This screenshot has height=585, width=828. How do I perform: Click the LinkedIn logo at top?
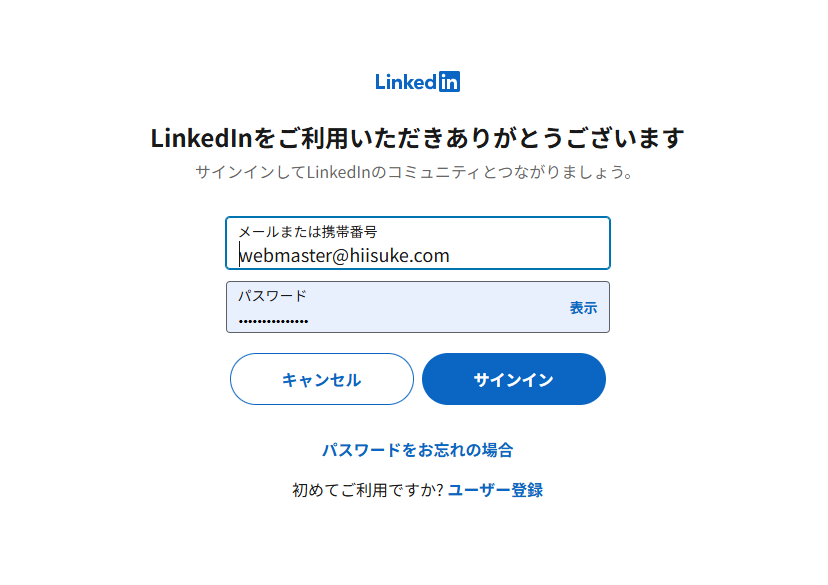click(417, 82)
